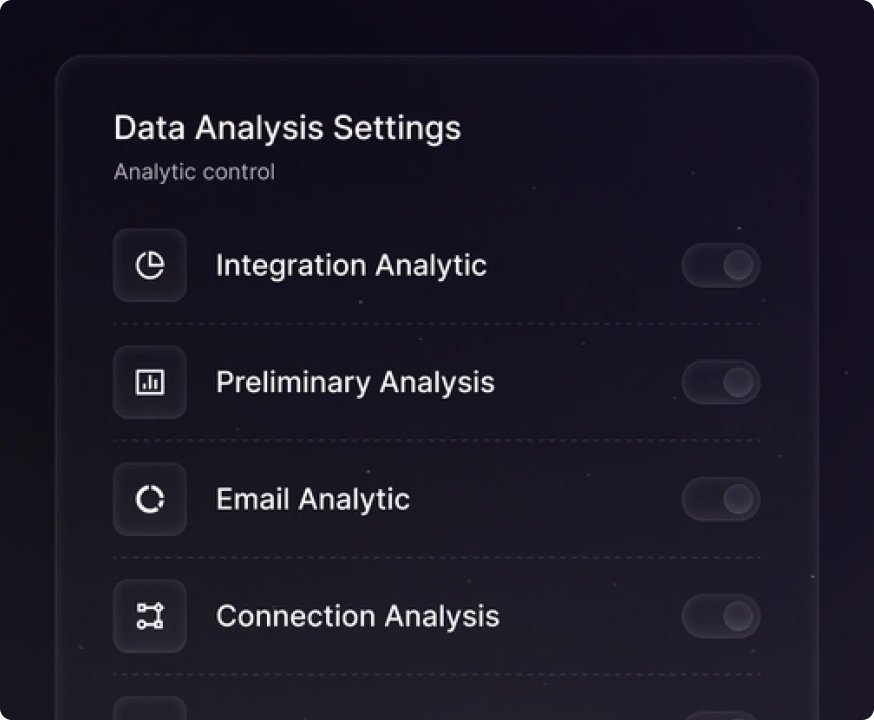Click the dashed divider under Email Analytic
Screen dimensions: 874x720
[436, 558]
